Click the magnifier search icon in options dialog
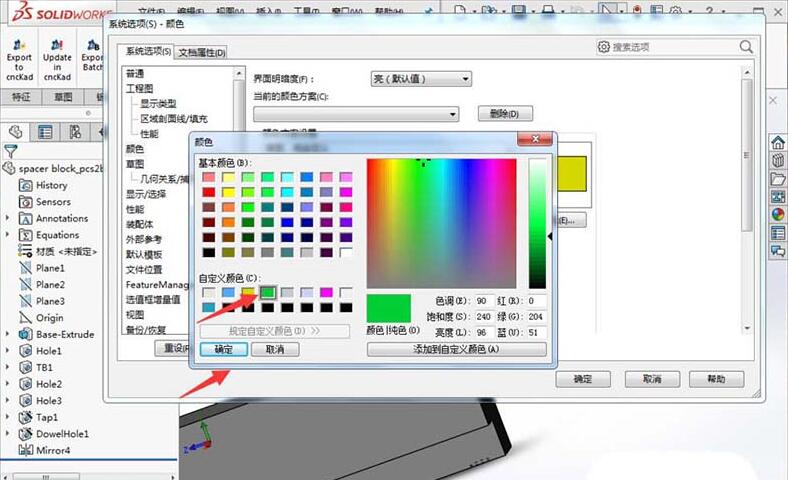The image size is (788, 480). pos(746,47)
